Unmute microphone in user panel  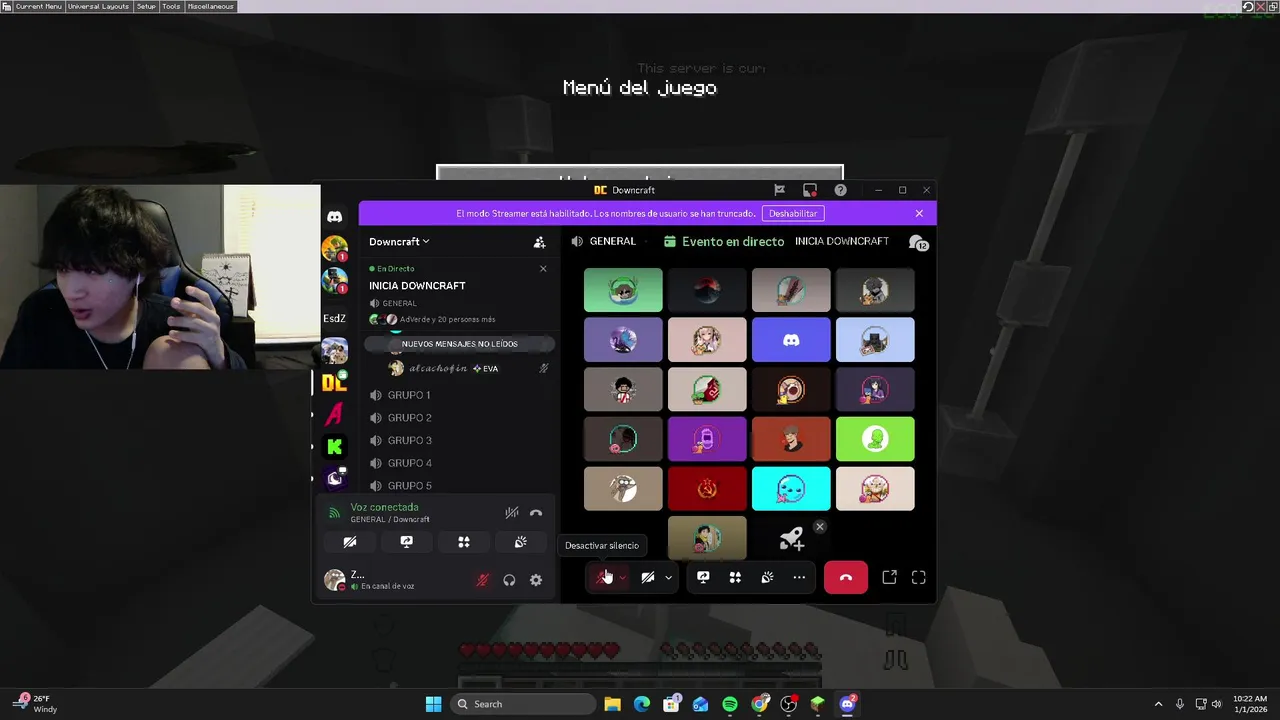(x=483, y=580)
